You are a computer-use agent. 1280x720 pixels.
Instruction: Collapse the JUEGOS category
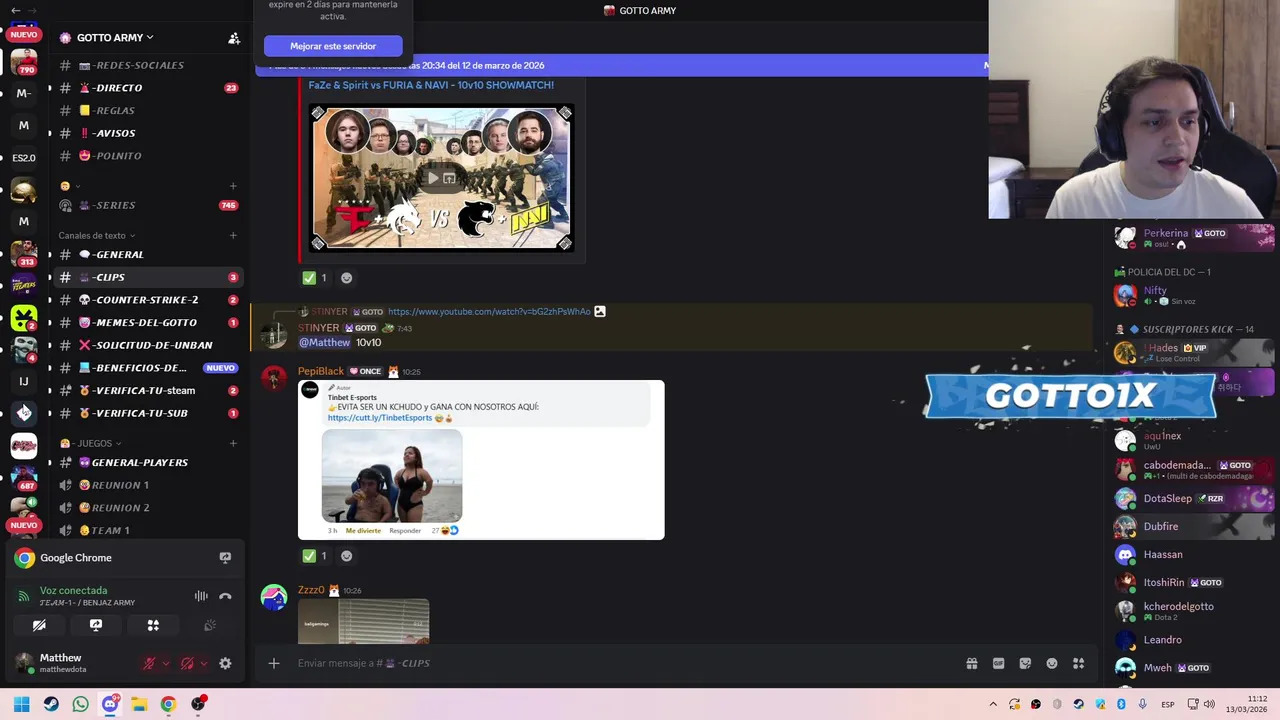point(90,443)
